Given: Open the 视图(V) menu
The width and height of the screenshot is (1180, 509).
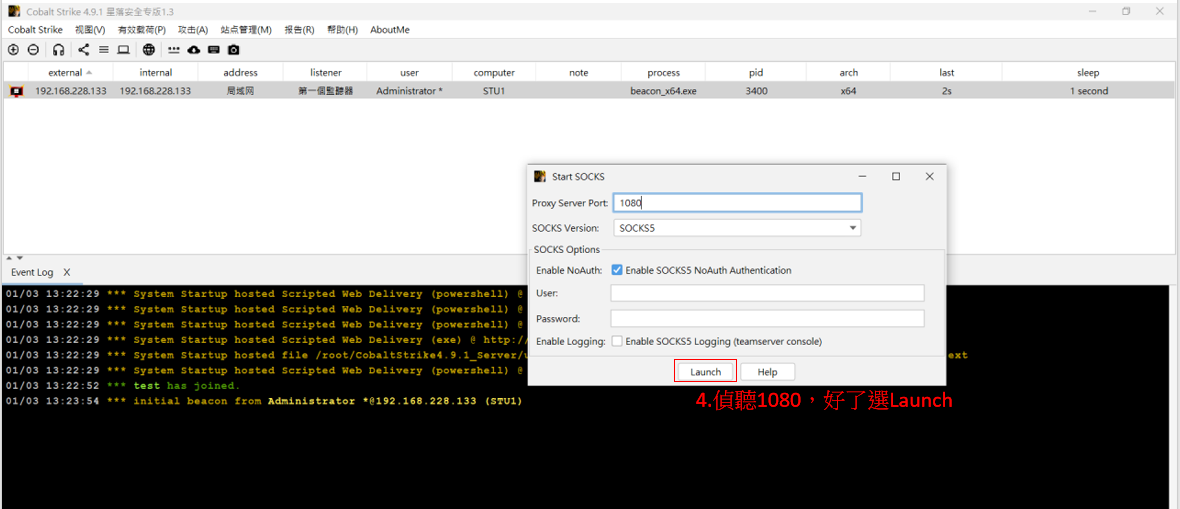Looking at the screenshot, I should [x=90, y=29].
